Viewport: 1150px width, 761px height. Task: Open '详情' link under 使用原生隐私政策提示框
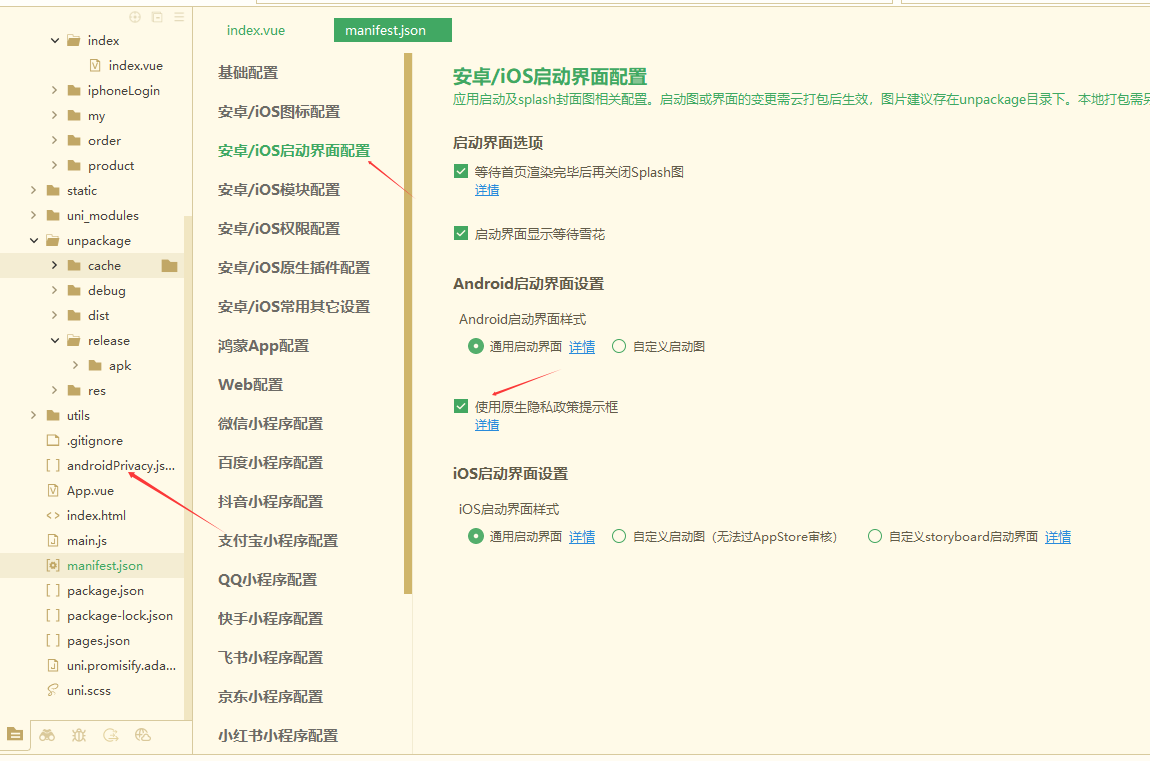point(487,424)
